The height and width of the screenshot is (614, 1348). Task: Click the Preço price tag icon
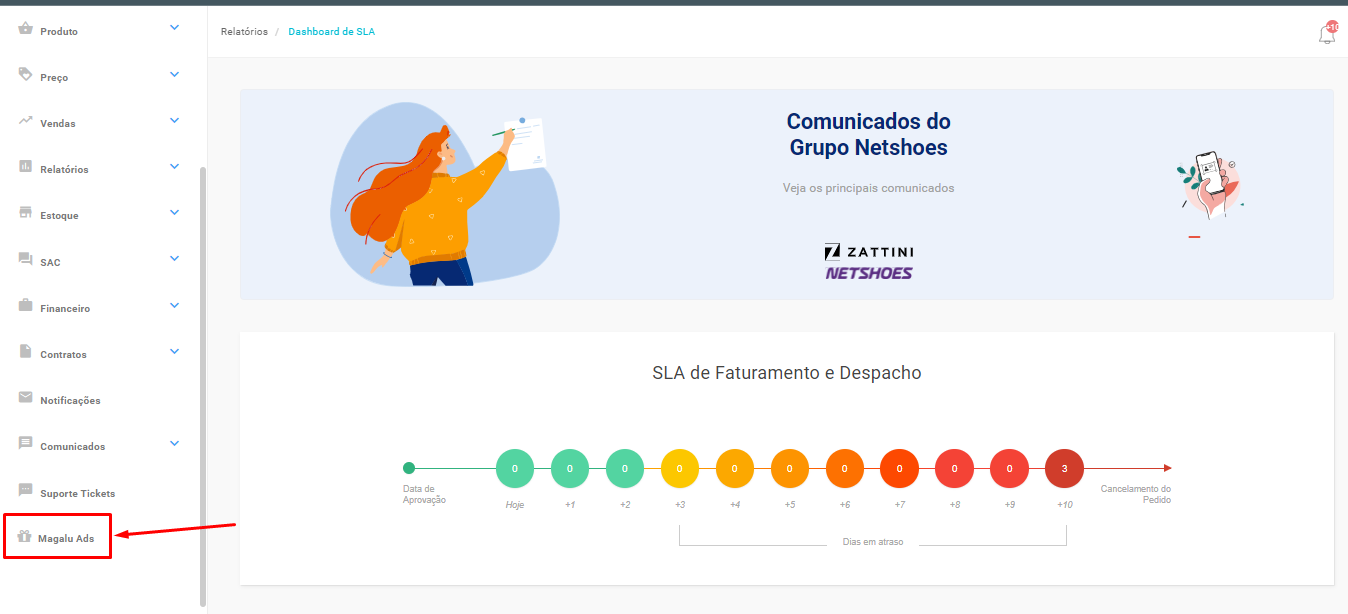26,75
